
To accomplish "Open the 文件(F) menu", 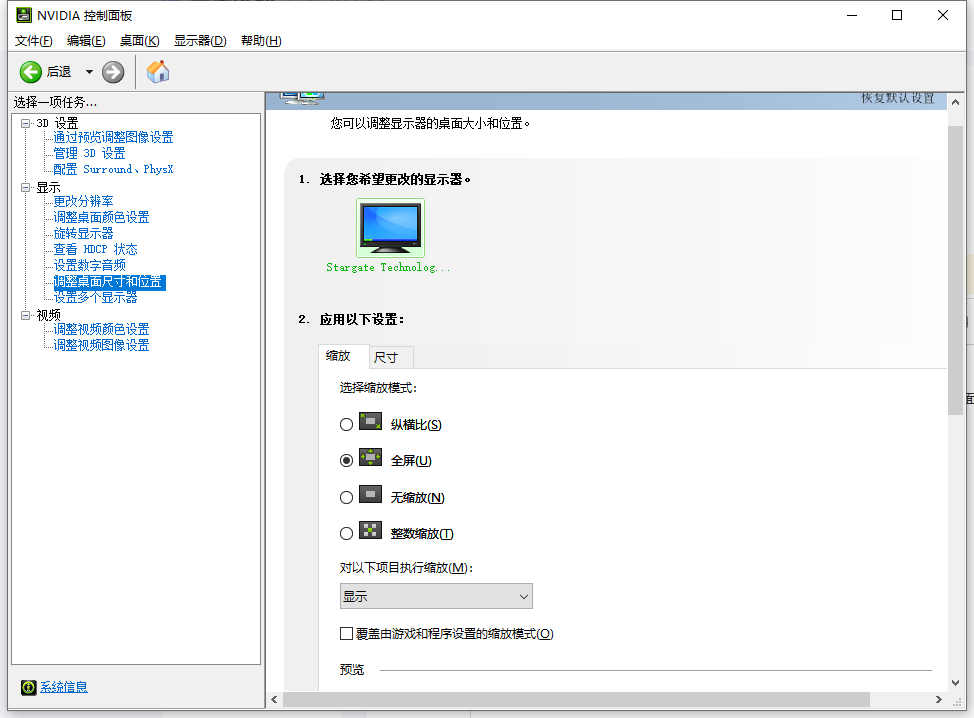I will (x=34, y=41).
